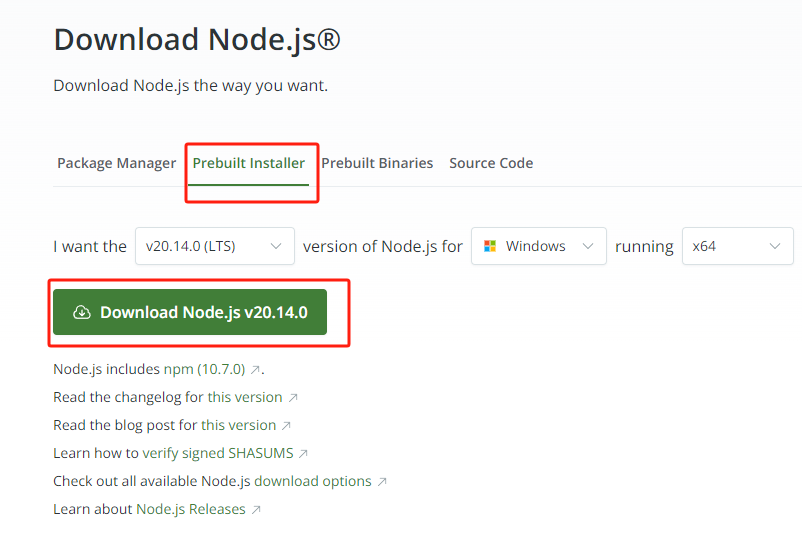Image resolution: width=802 pixels, height=541 pixels.
Task: Open blog post "this version" link
Action: (x=238, y=425)
